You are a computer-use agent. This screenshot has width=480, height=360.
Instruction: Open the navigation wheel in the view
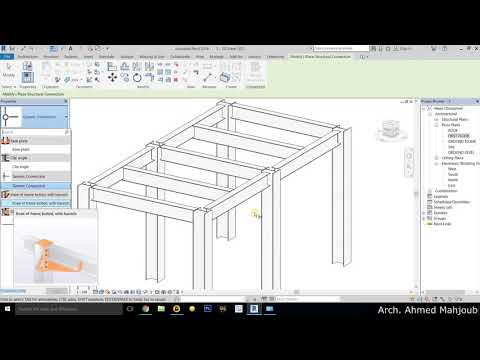[409, 156]
